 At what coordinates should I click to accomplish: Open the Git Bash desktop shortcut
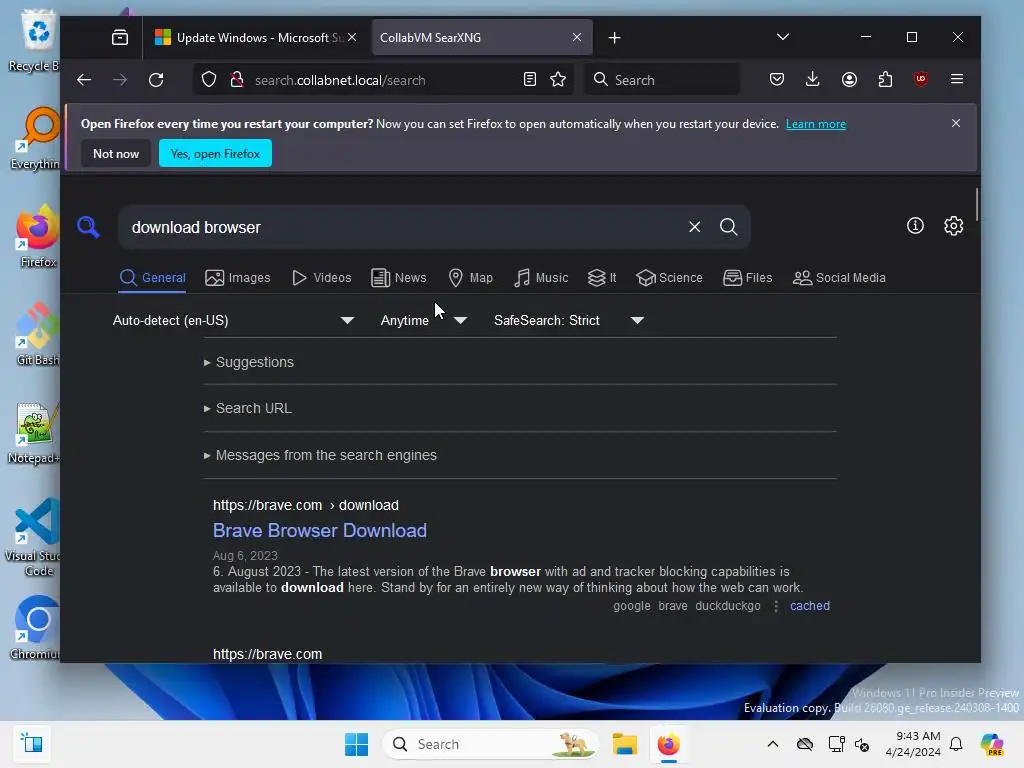[37, 334]
